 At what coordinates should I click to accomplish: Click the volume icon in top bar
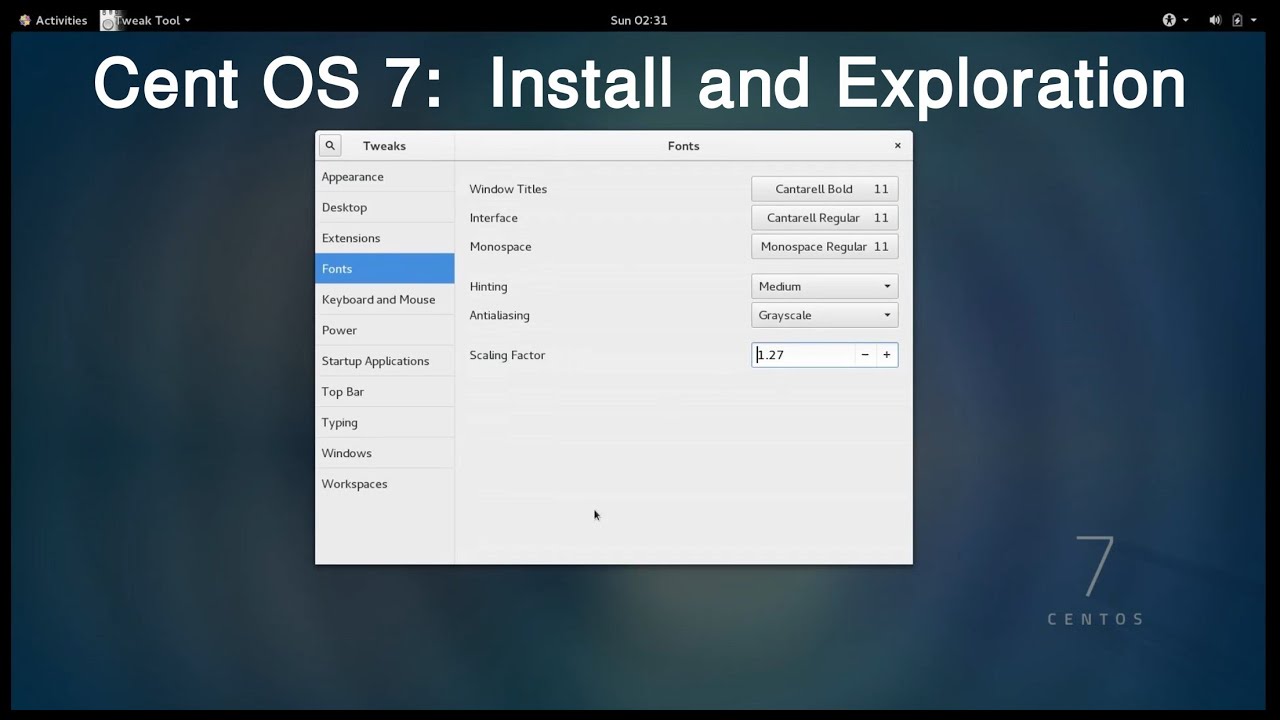tap(1215, 20)
